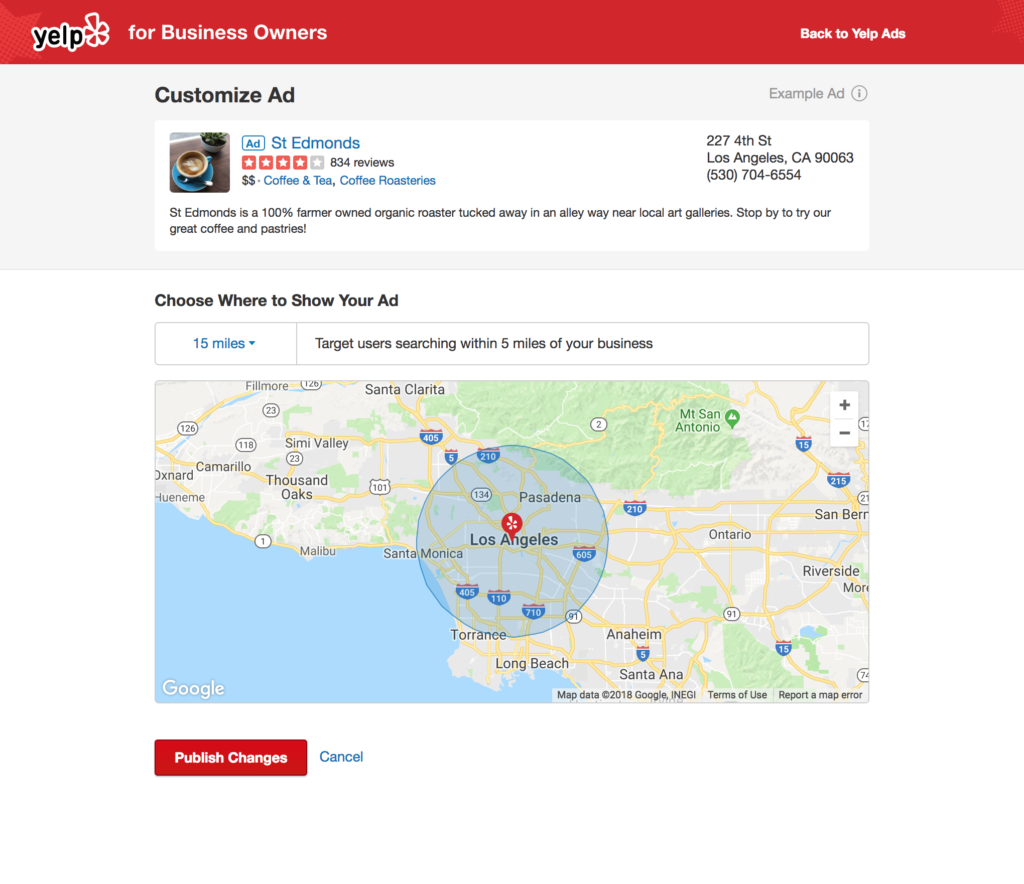Zoom out on the map
1024x884 pixels.
coord(844,432)
